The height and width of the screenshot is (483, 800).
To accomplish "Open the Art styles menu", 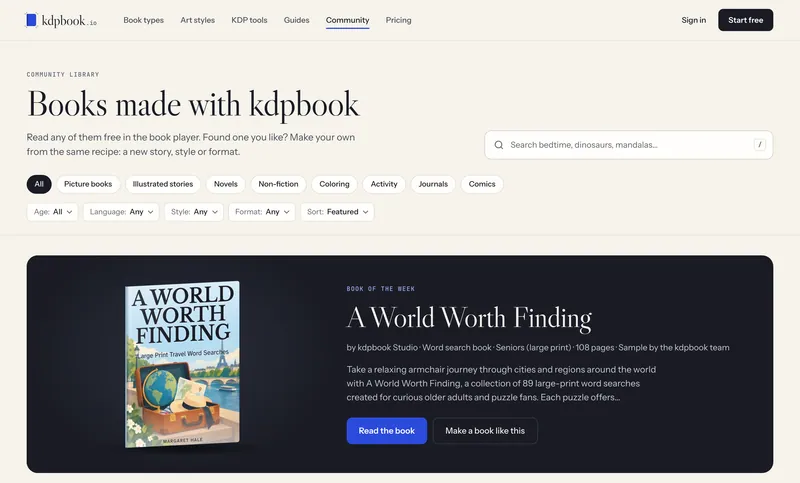I will coord(197,20).
